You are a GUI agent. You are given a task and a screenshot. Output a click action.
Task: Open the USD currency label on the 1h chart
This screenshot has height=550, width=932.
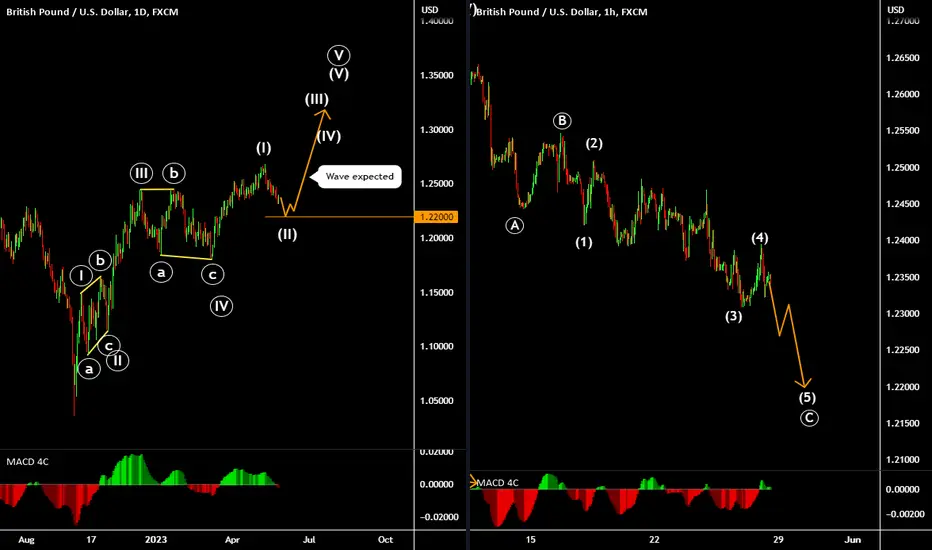click(896, 10)
